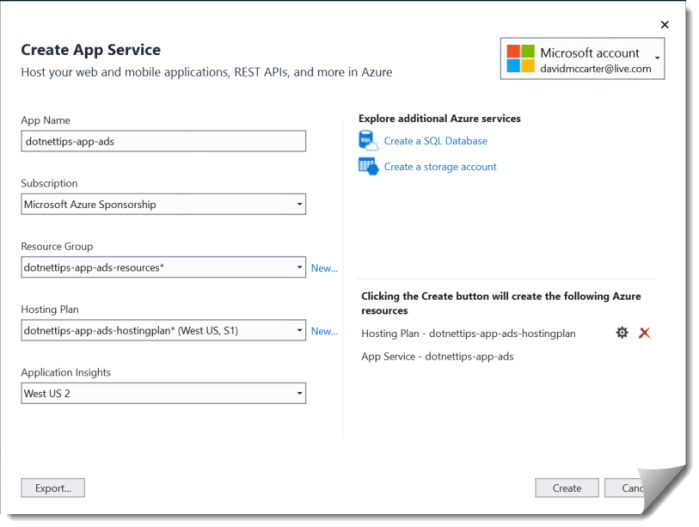Click the Cancel button
The image size is (699, 527).
(630, 488)
